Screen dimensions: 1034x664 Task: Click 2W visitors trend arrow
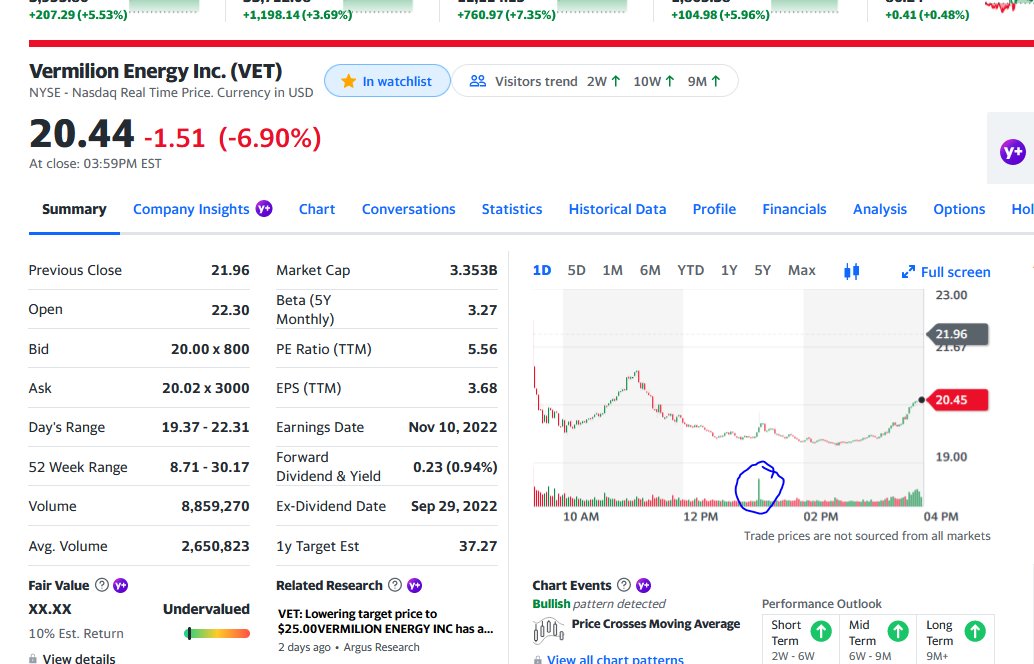[615, 81]
